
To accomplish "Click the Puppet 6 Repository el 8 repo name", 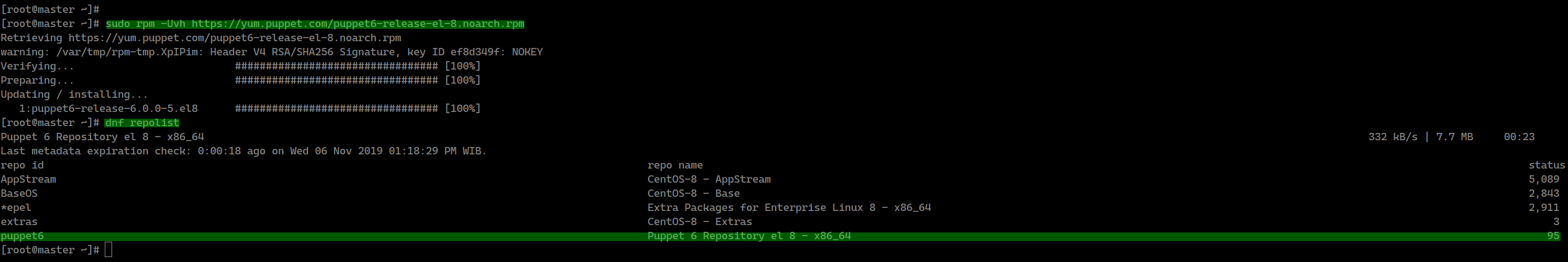I will (749, 236).
